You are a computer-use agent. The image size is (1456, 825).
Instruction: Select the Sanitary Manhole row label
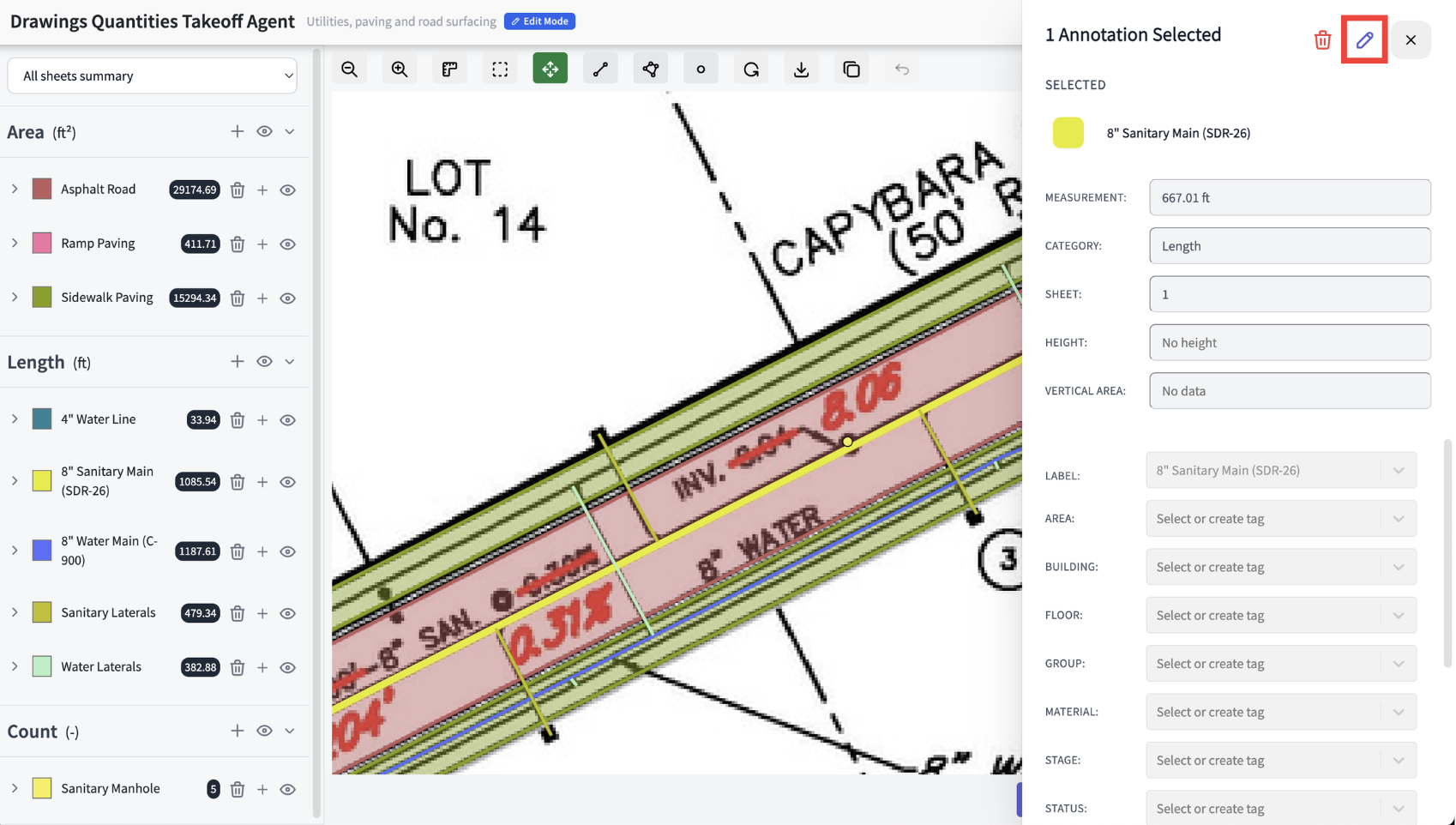point(111,788)
